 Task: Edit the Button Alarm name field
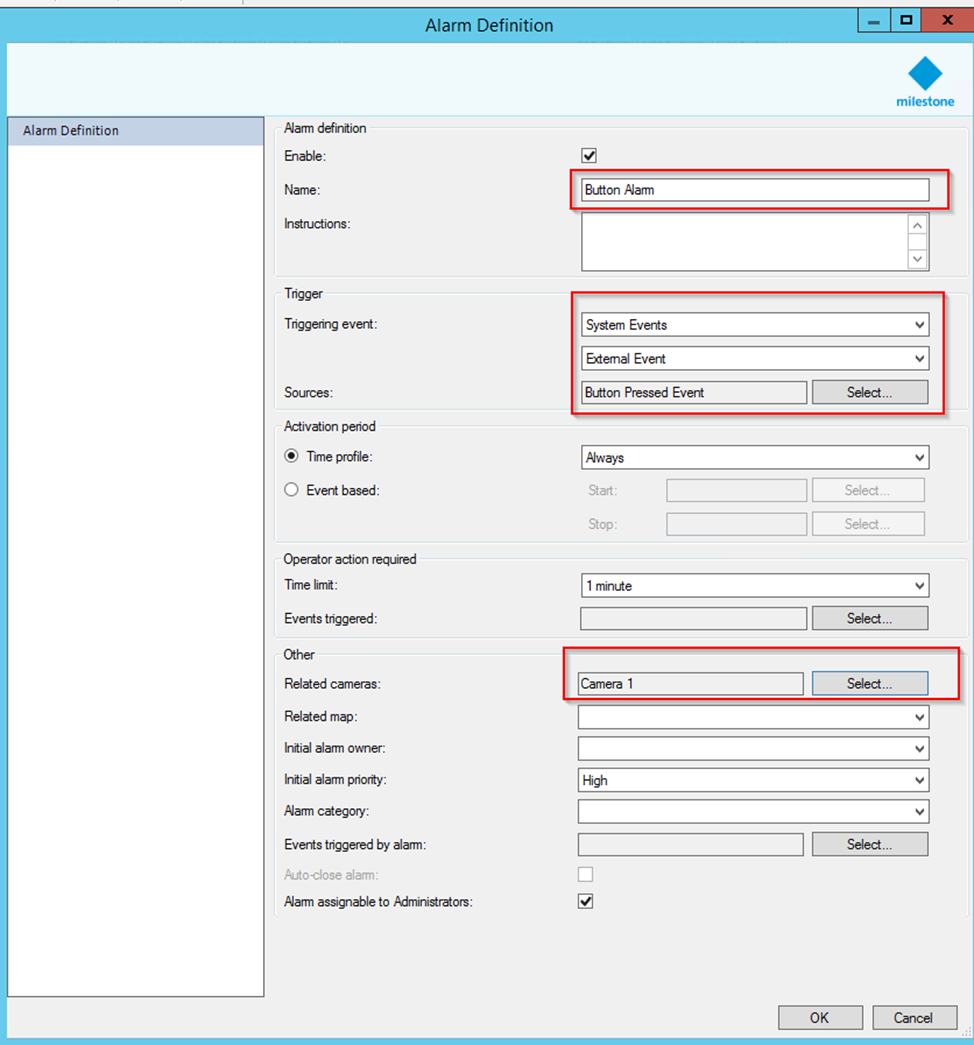tap(755, 190)
